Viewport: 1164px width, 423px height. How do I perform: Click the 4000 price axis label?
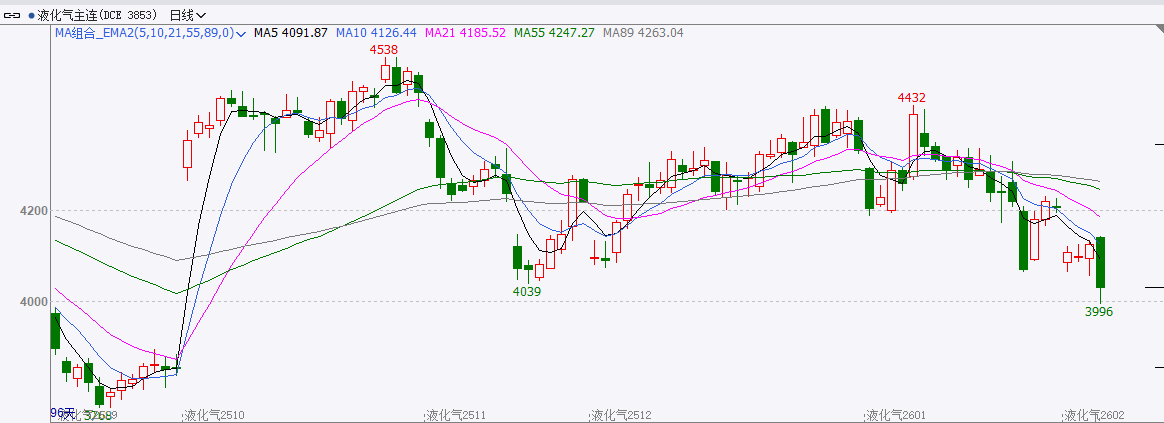pos(32,301)
